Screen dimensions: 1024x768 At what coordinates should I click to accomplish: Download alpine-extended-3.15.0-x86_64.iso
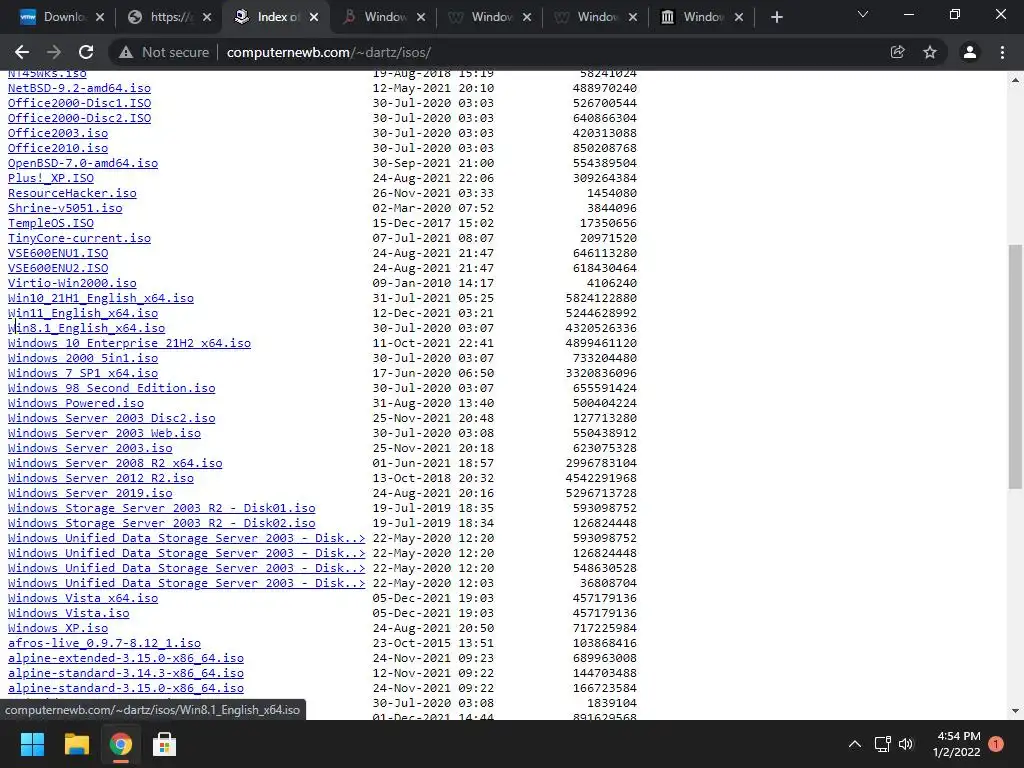[125, 659]
